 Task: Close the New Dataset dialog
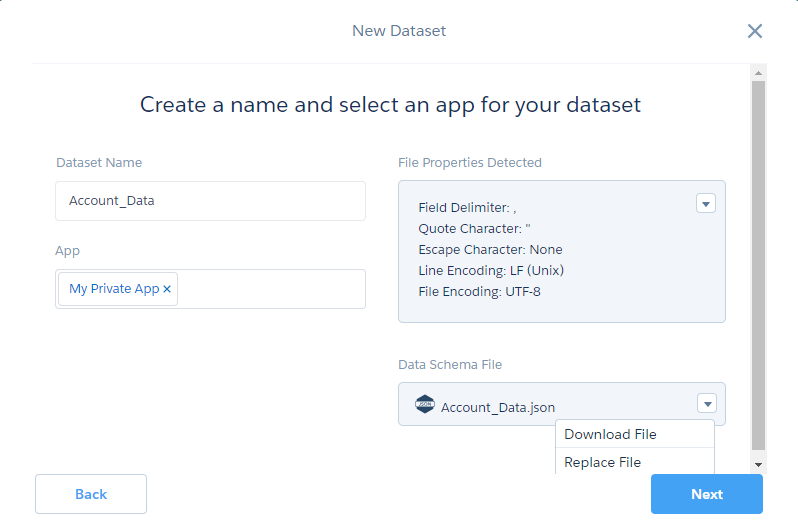[755, 31]
